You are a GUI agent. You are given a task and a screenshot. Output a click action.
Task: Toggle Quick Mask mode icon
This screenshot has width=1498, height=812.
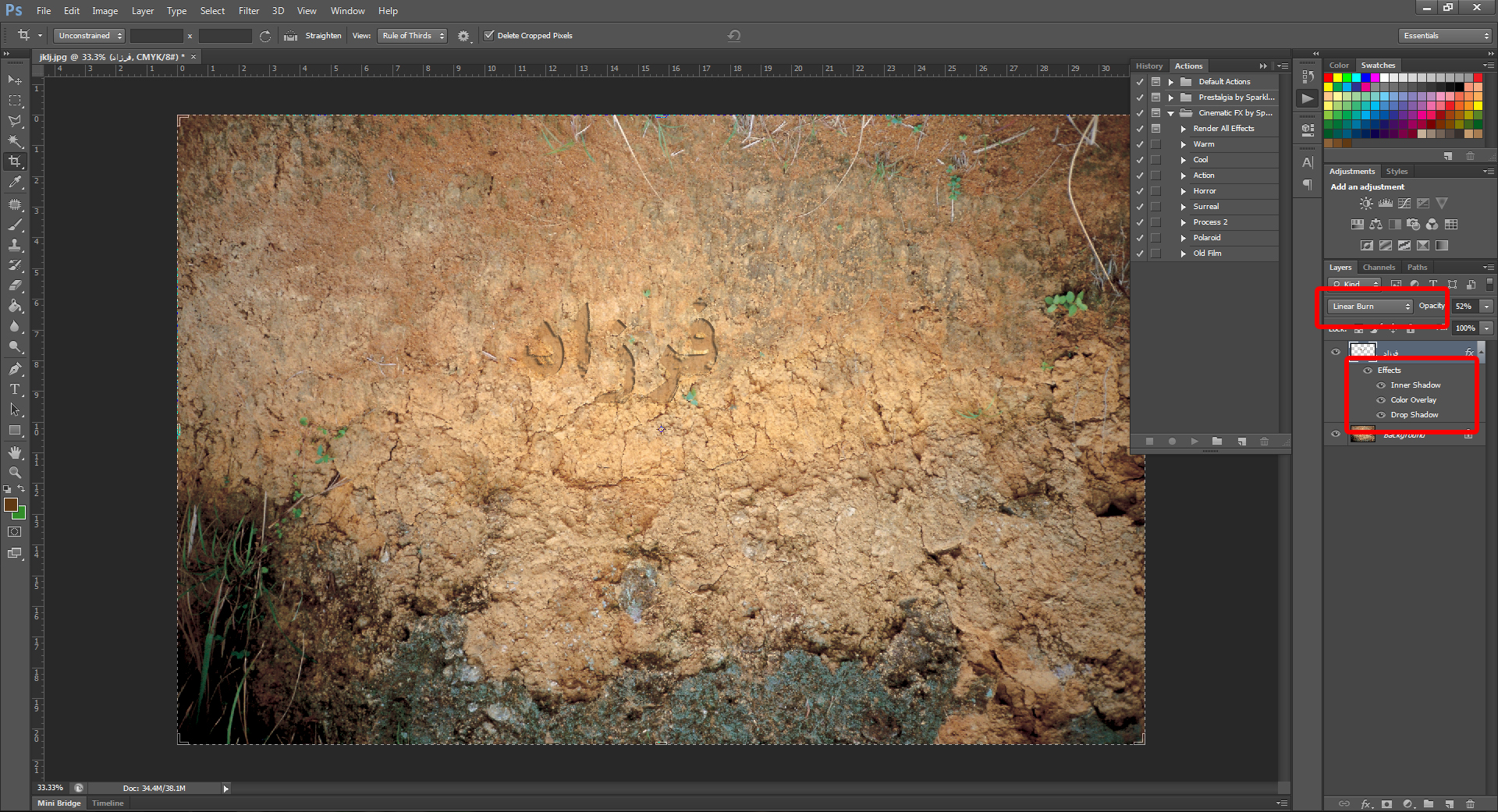click(15, 532)
